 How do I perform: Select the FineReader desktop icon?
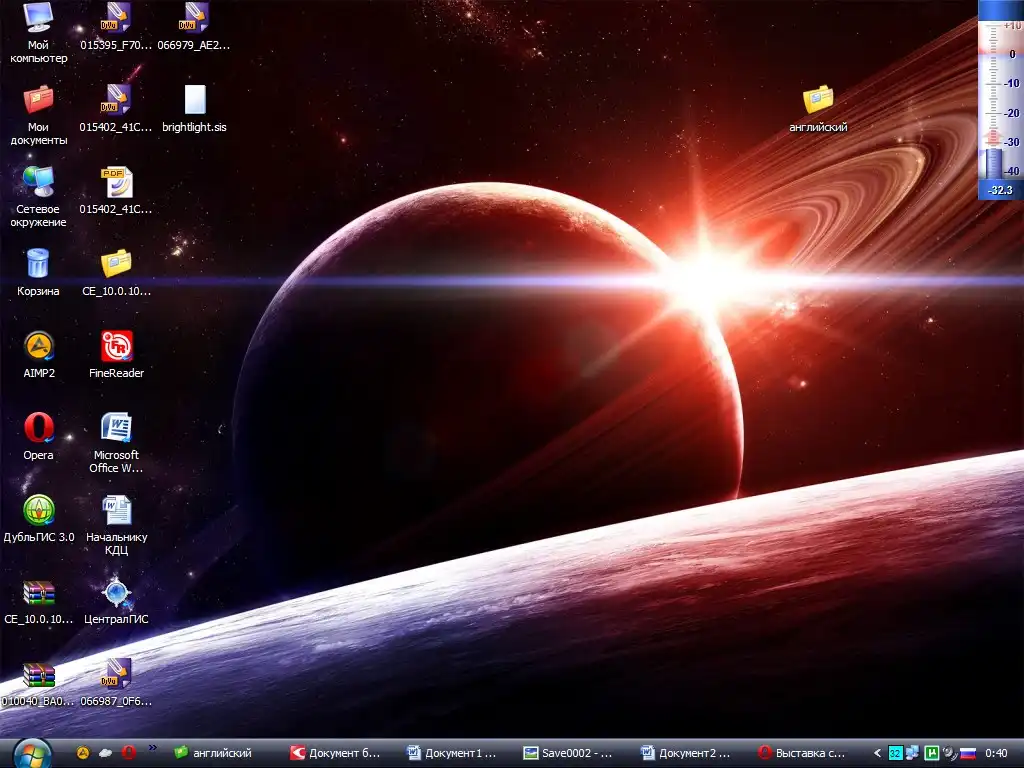pyautogui.click(x=116, y=347)
